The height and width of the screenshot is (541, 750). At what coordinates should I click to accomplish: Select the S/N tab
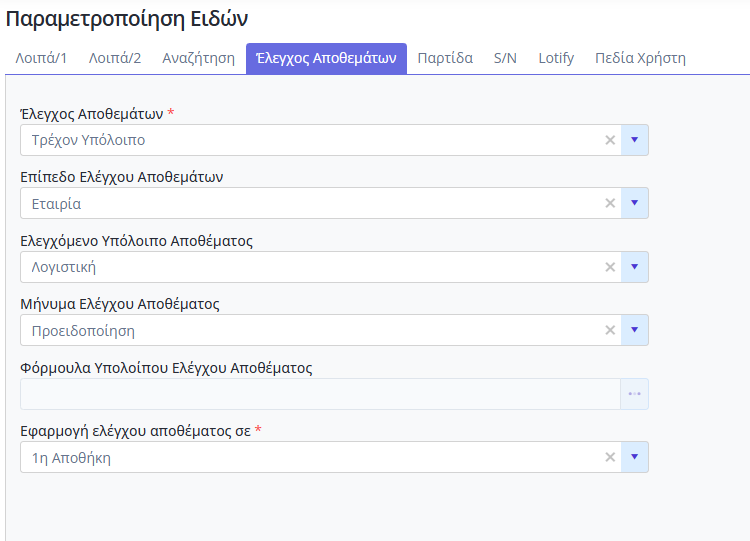coord(505,58)
